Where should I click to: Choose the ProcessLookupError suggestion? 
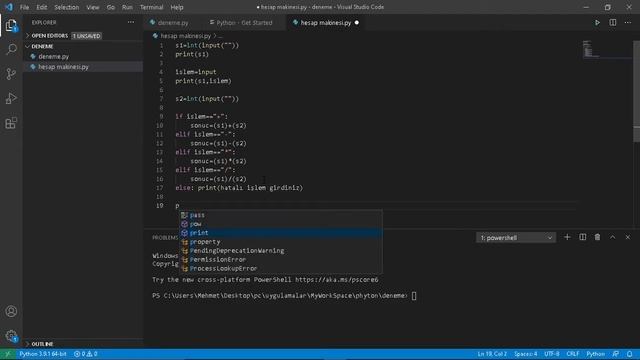(x=281, y=269)
